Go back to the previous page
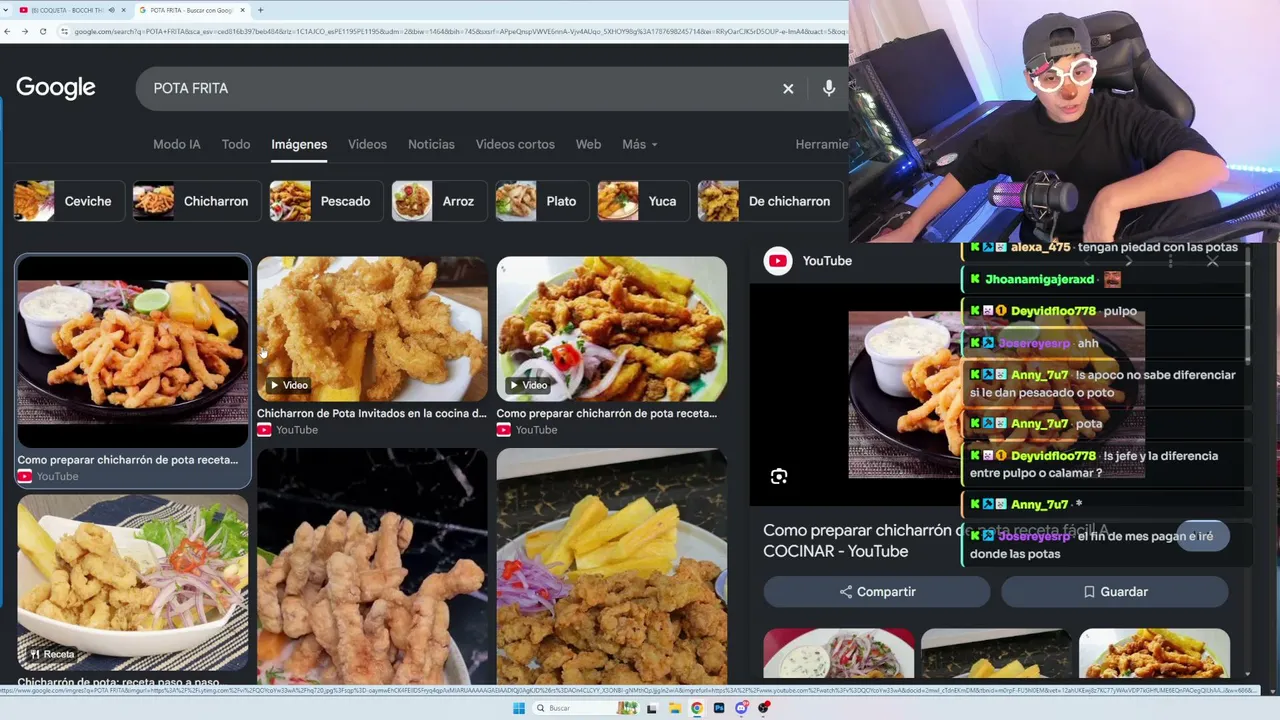Image resolution: width=1280 pixels, height=720 pixels. (x=8, y=31)
